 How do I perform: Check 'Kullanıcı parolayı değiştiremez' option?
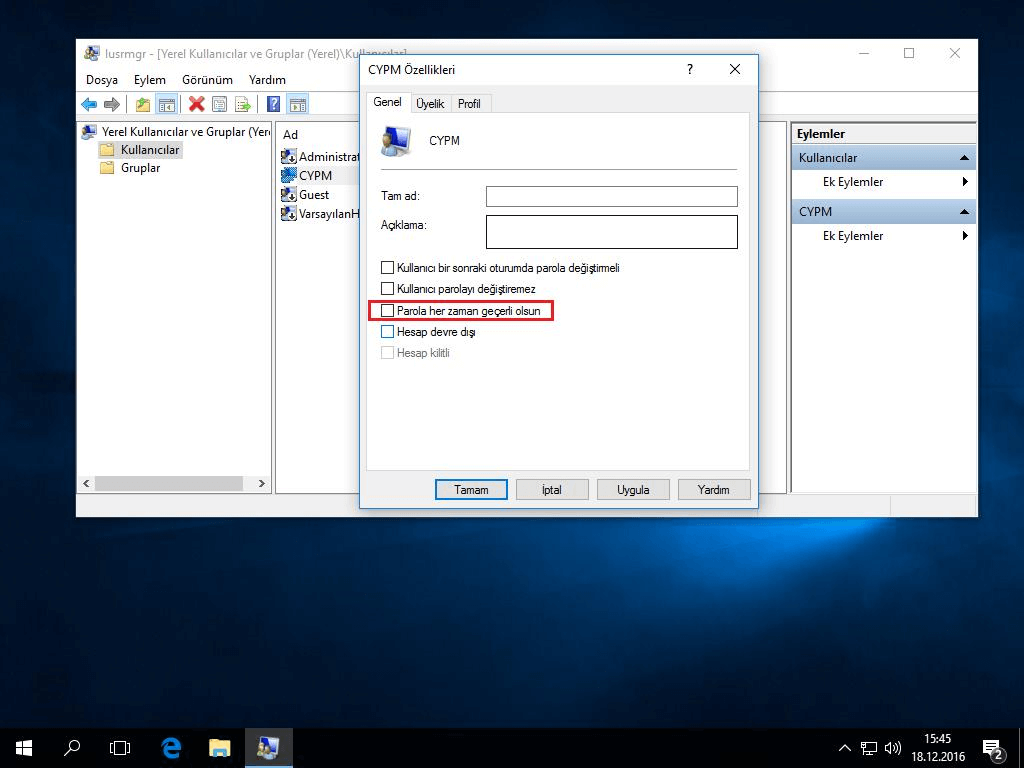388,289
